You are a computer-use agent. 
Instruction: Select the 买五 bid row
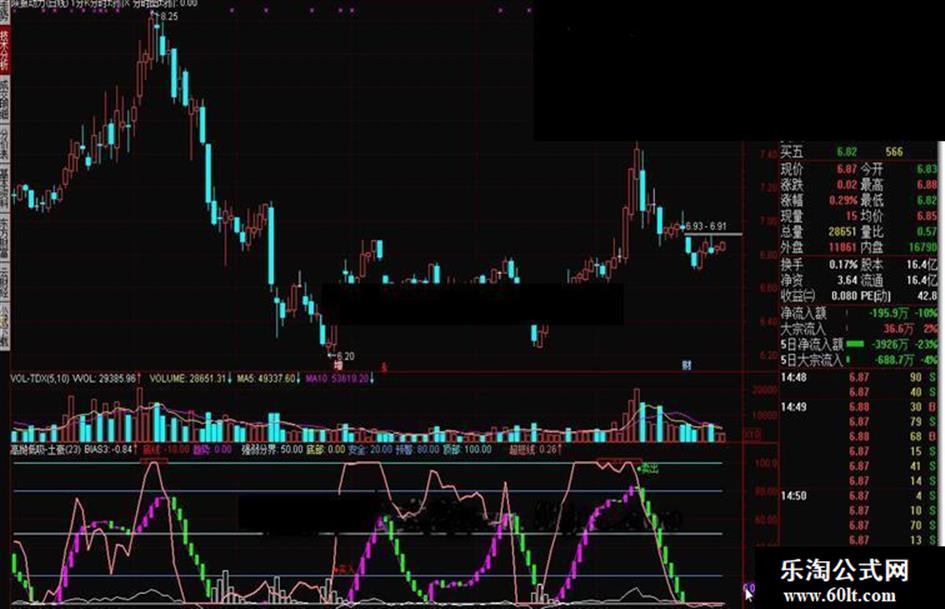coord(858,151)
